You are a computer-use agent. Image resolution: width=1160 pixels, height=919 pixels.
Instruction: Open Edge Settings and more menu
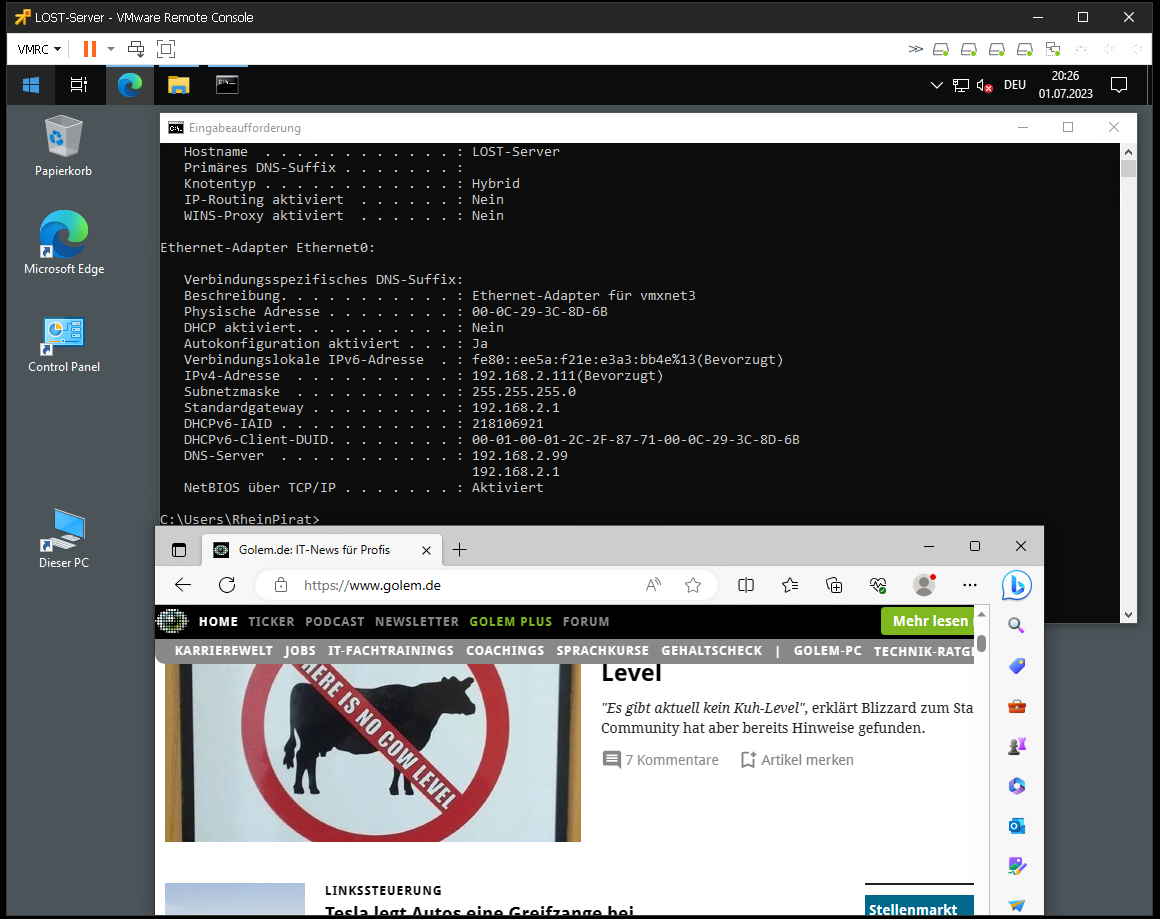click(970, 585)
